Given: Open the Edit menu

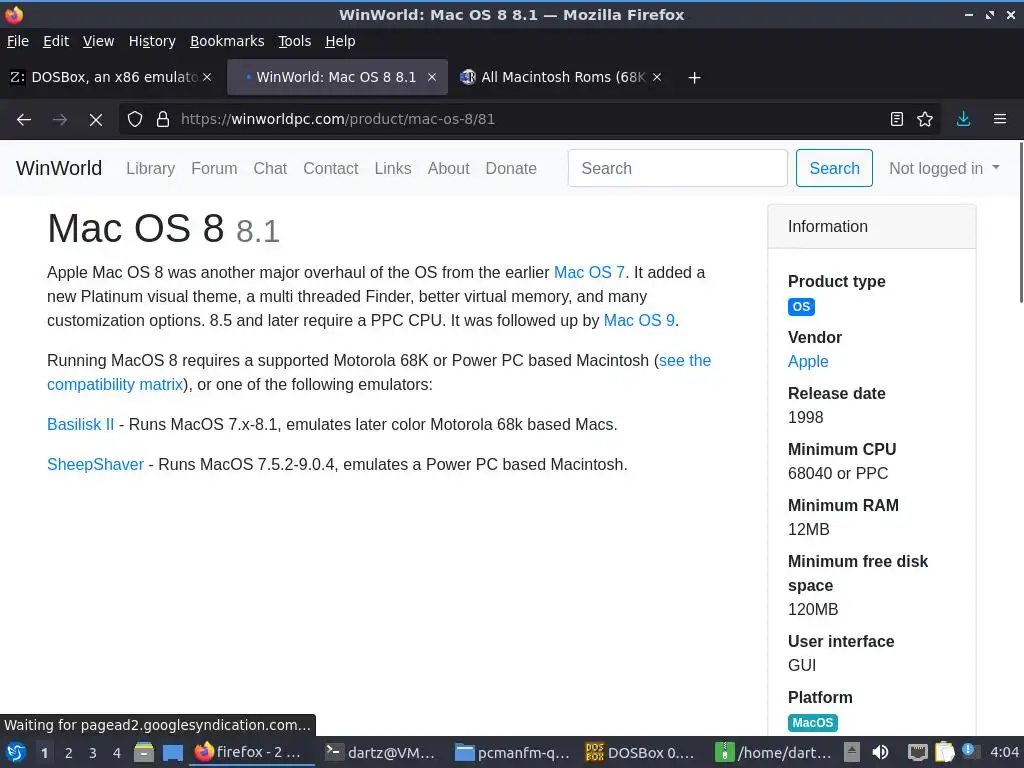Looking at the screenshot, I should point(56,41).
